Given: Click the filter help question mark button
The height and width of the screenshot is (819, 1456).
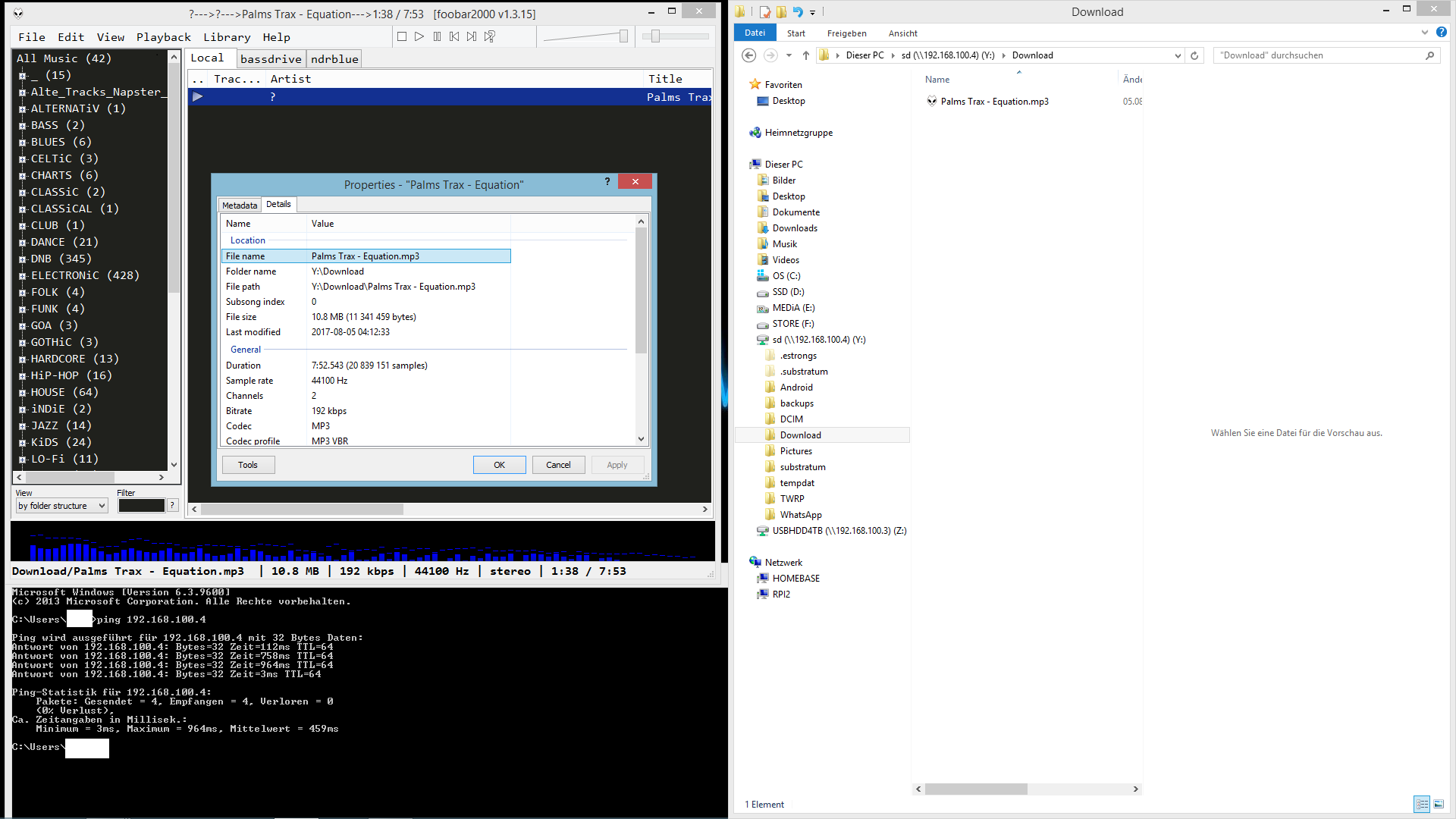Looking at the screenshot, I should click(172, 506).
